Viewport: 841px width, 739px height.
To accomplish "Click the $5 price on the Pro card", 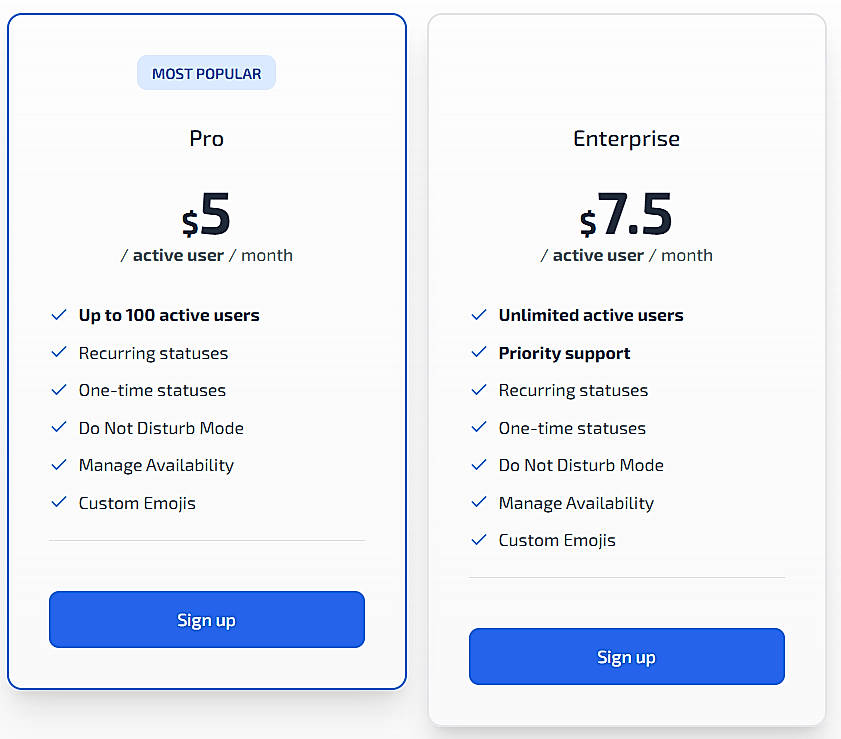I will tap(206, 210).
